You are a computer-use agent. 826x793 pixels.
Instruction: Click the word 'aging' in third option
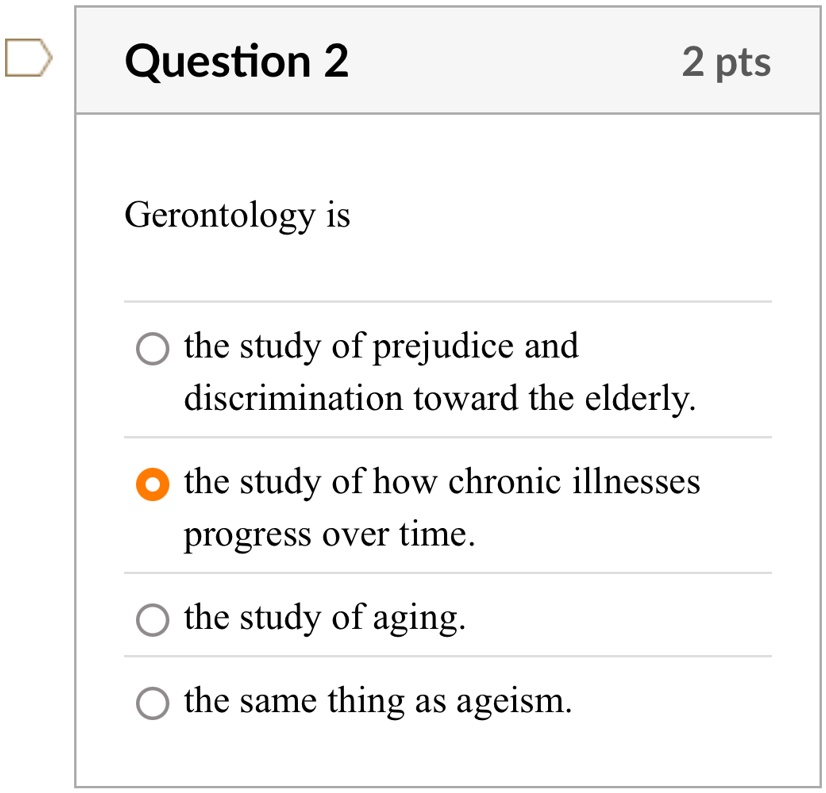point(416,620)
